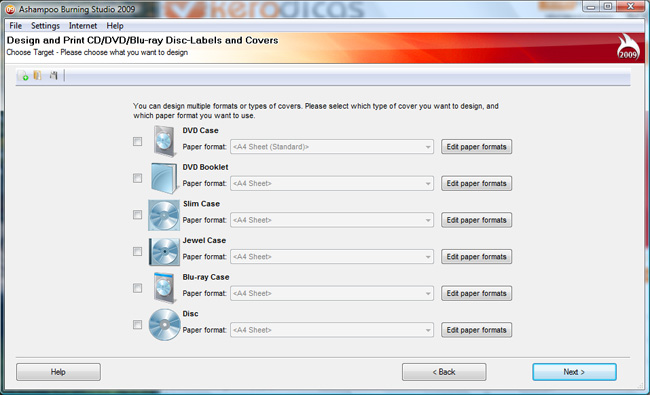Click the new project toolbar icon

[x=24, y=75]
